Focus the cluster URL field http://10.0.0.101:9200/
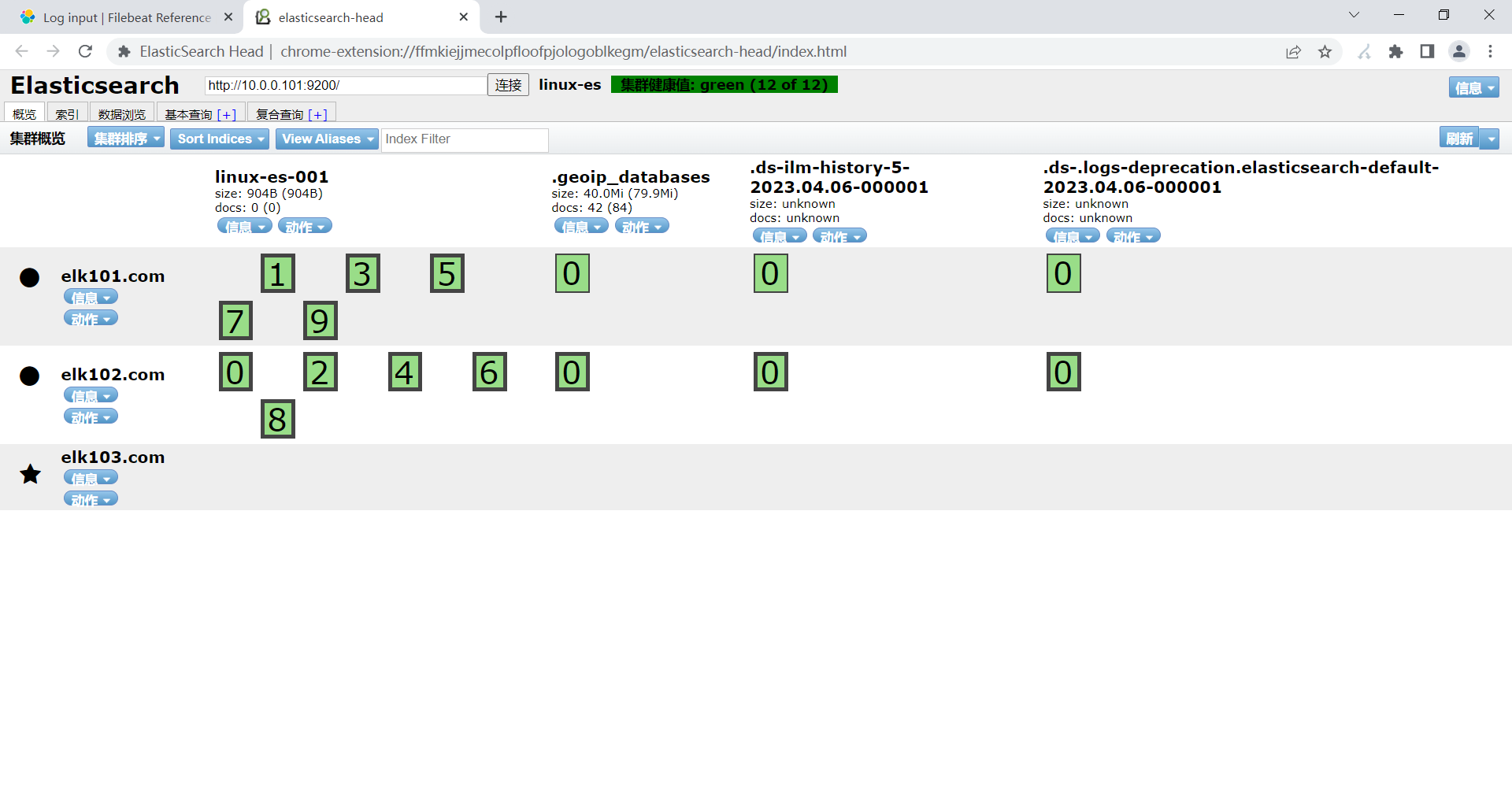 coord(346,85)
